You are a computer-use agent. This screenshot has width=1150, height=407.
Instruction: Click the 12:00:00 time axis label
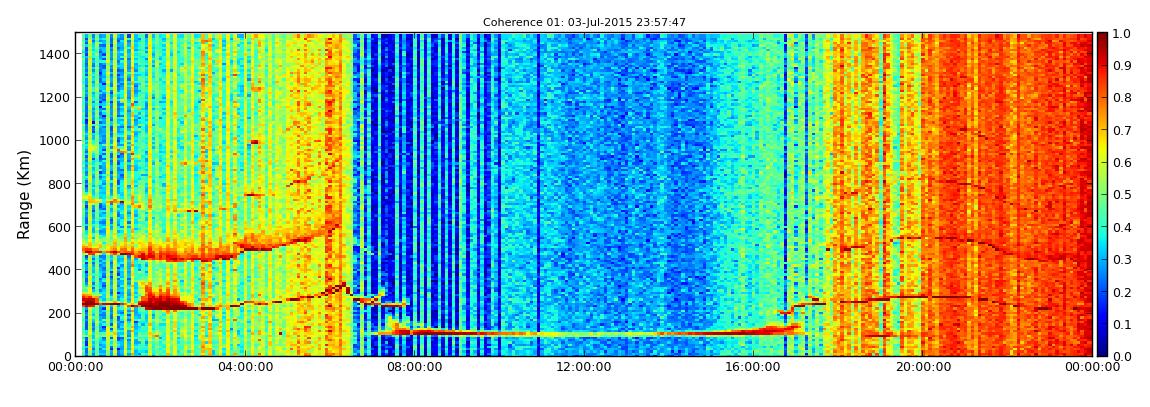click(x=584, y=367)
